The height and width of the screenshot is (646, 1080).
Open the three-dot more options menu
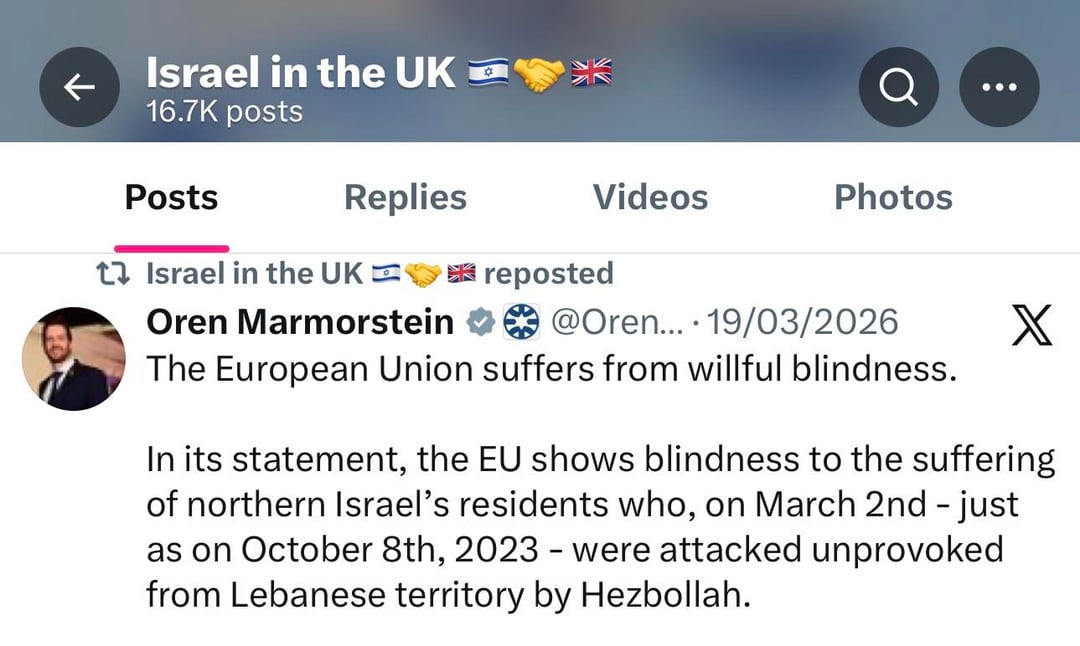click(x=999, y=88)
